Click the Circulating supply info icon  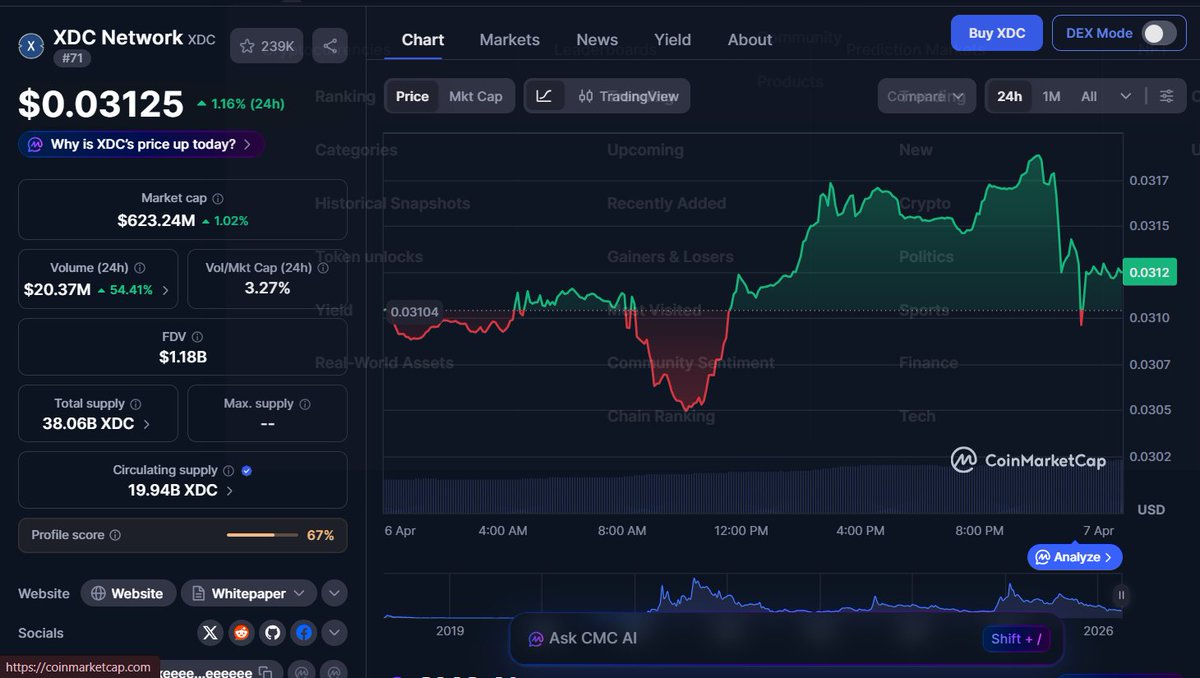click(x=228, y=470)
